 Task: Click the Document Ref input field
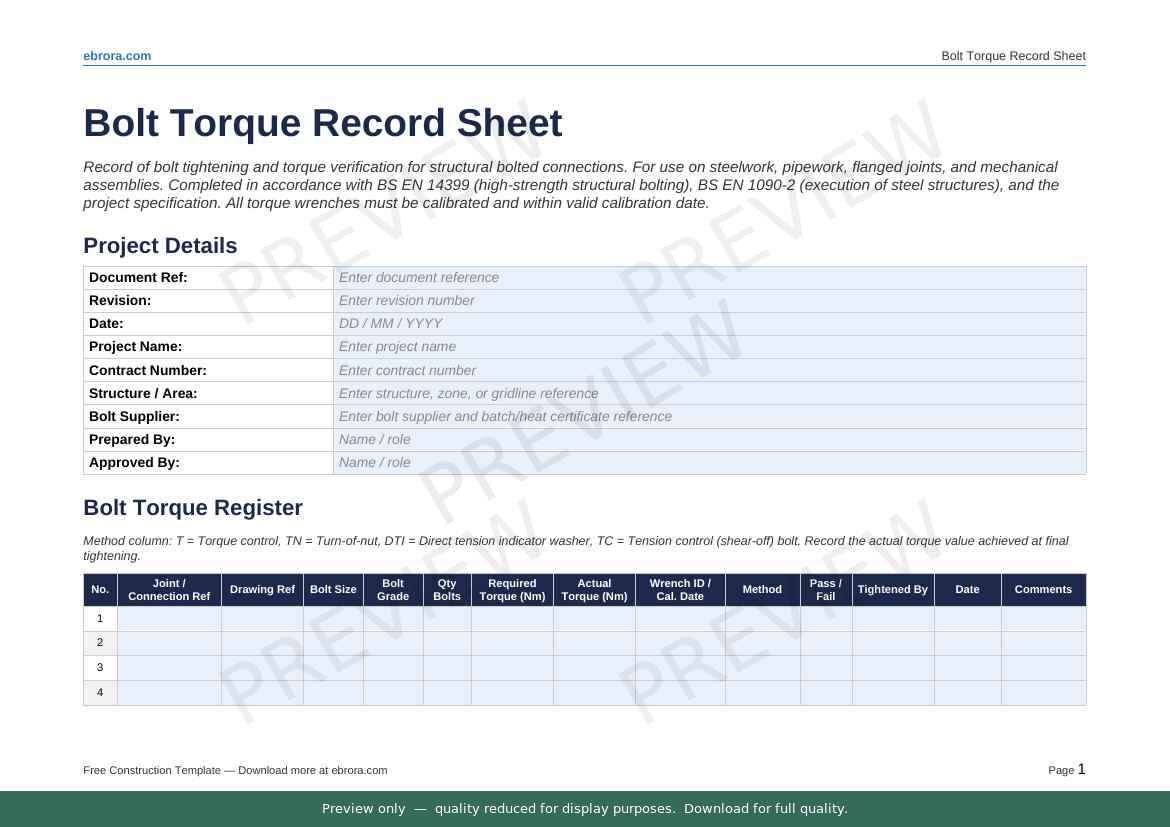pyautogui.click(x=709, y=278)
